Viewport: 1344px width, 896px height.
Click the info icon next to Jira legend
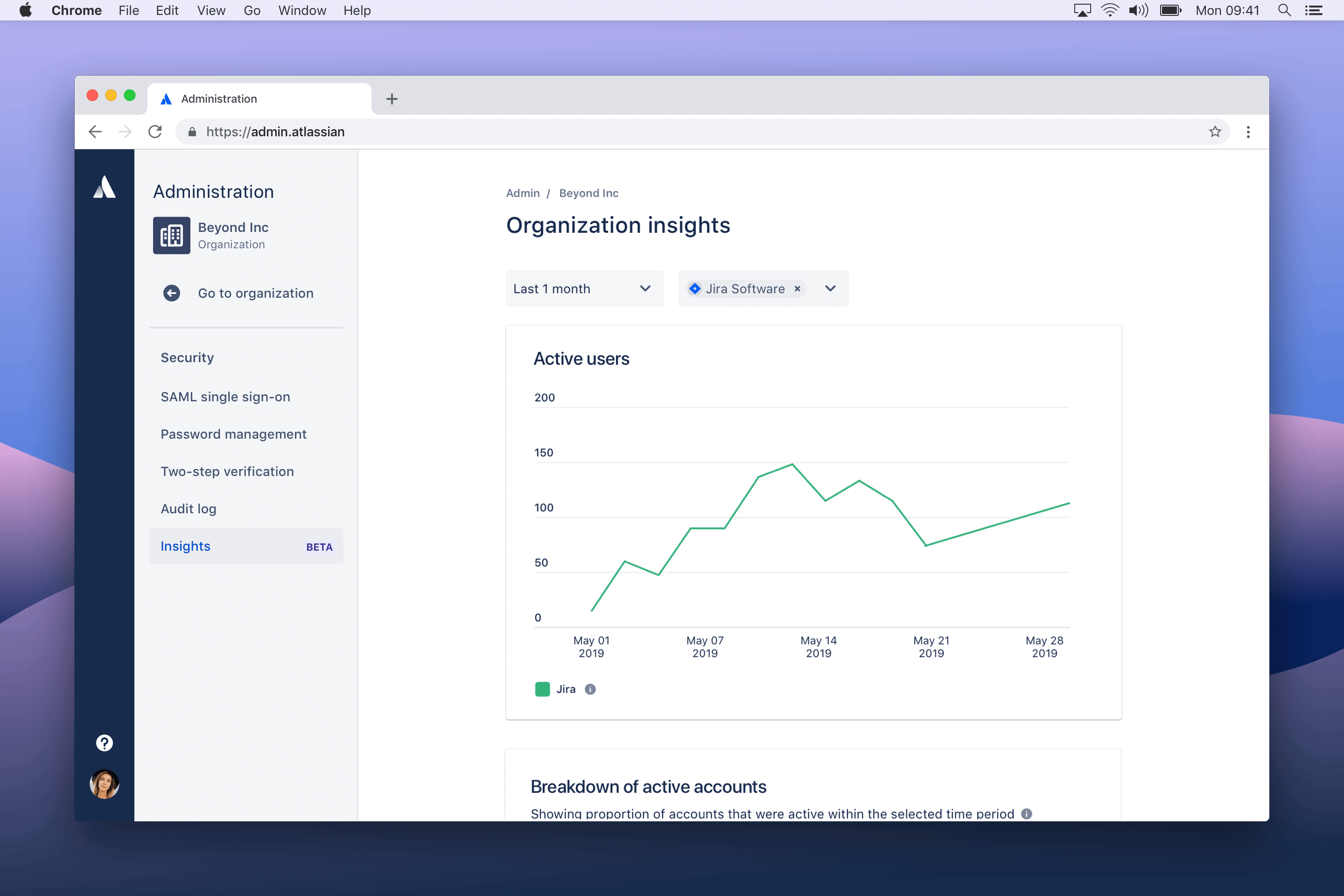coord(590,689)
